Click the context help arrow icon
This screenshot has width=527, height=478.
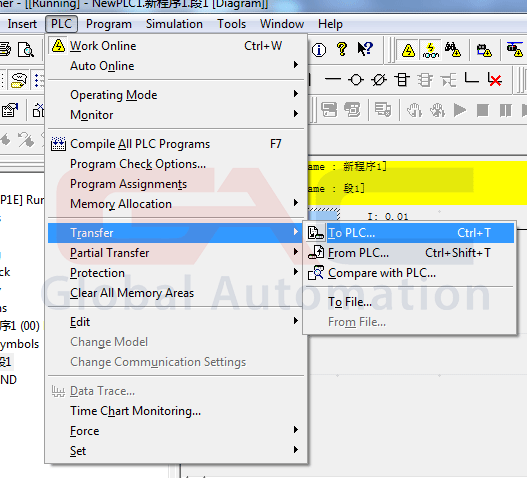tap(365, 49)
